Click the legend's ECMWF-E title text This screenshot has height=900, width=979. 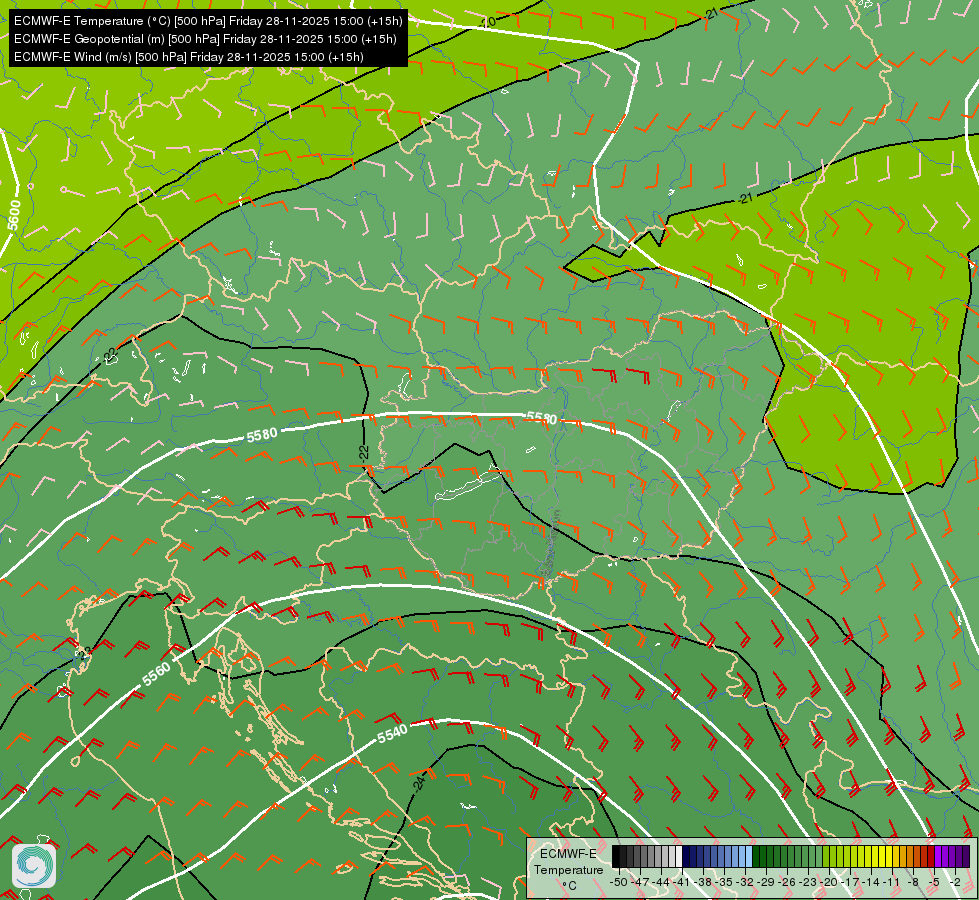pos(568,854)
